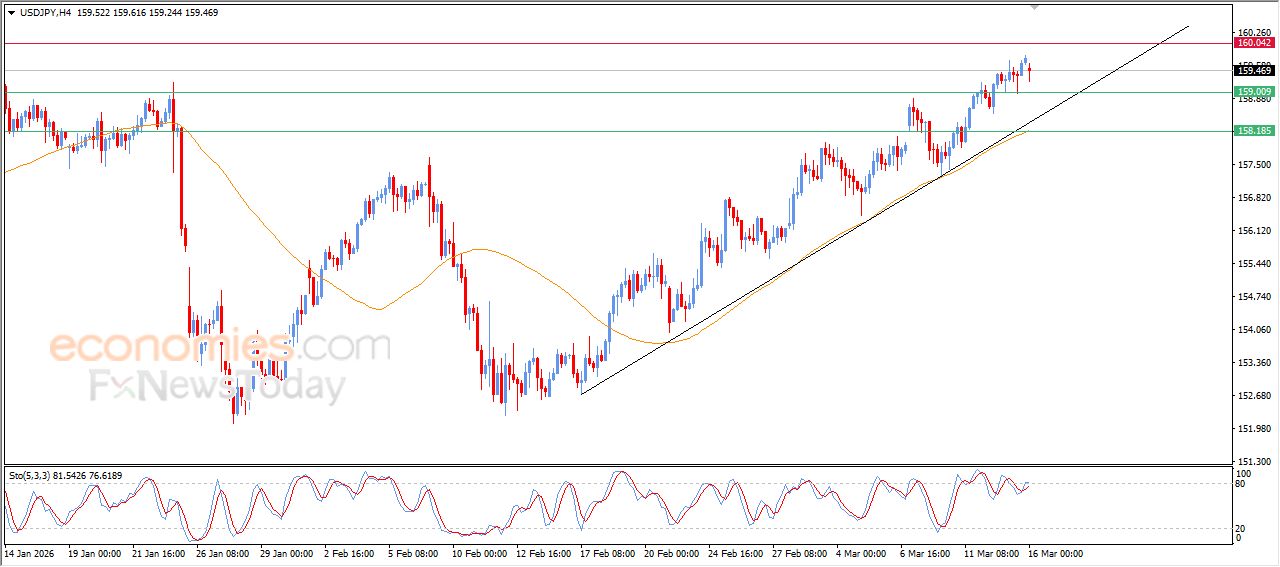Click the dropdown triangle beside USDJPY,H4

[x=12, y=13]
